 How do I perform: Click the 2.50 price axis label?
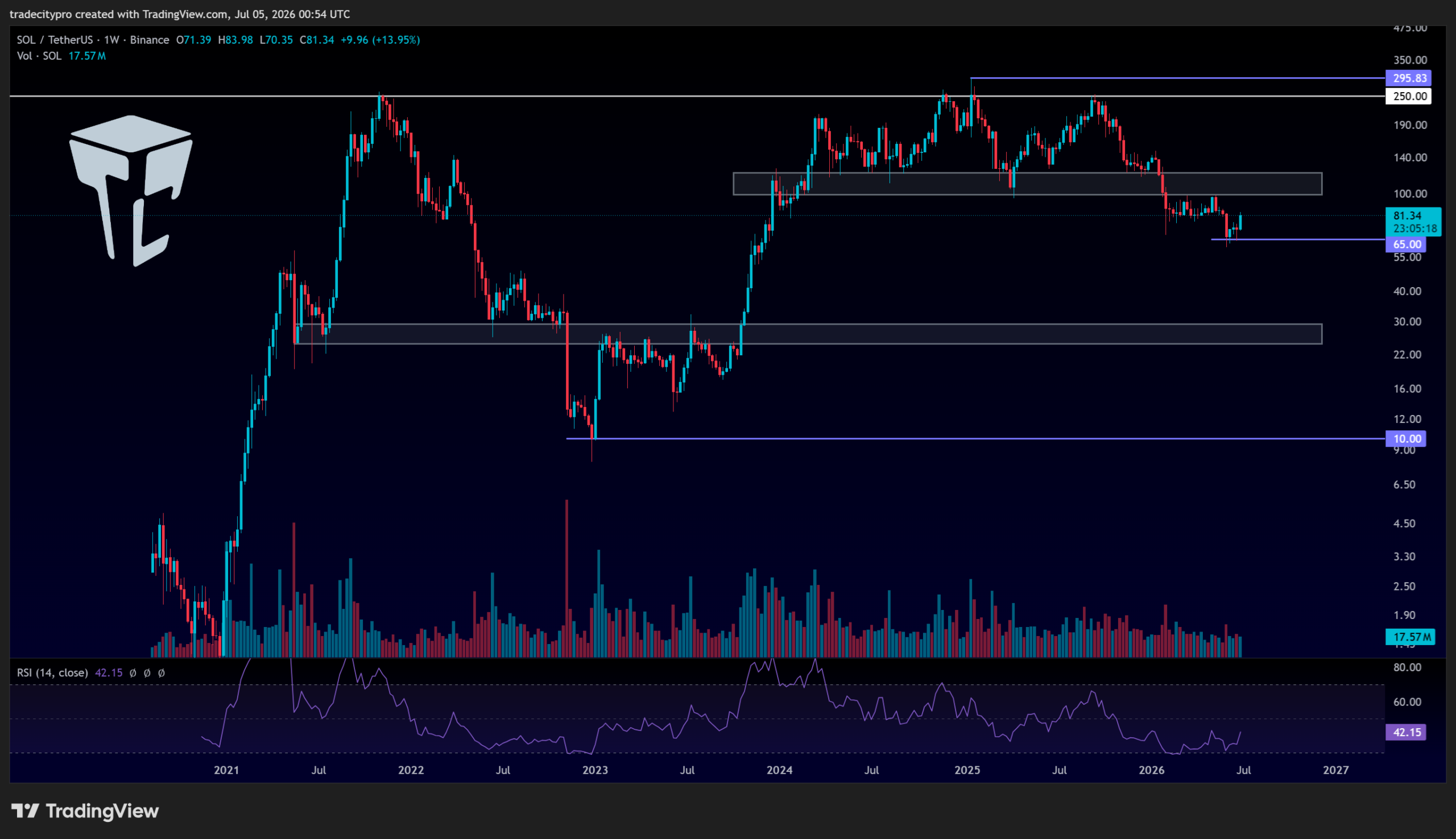click(1404, 586)
